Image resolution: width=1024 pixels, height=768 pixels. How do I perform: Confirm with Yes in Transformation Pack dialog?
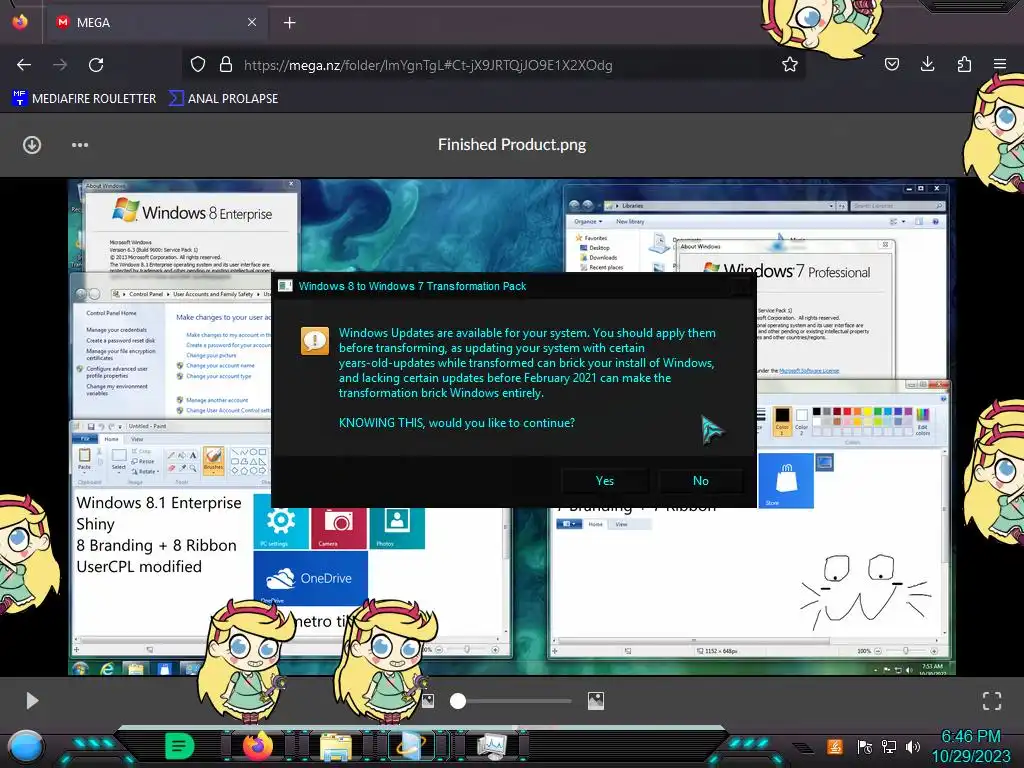coord(605,481)
